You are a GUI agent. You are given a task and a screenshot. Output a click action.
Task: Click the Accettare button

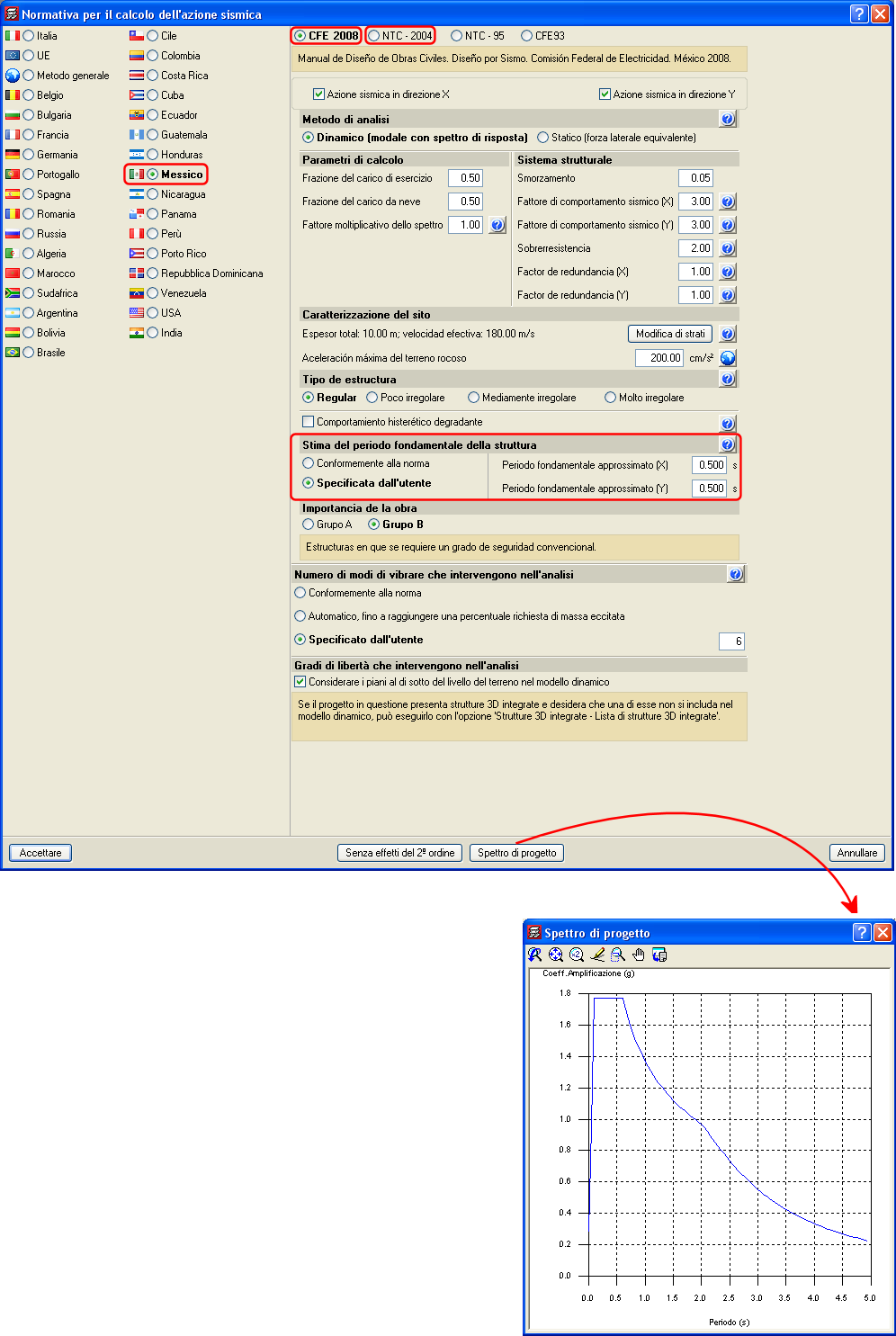pos(40,853)
